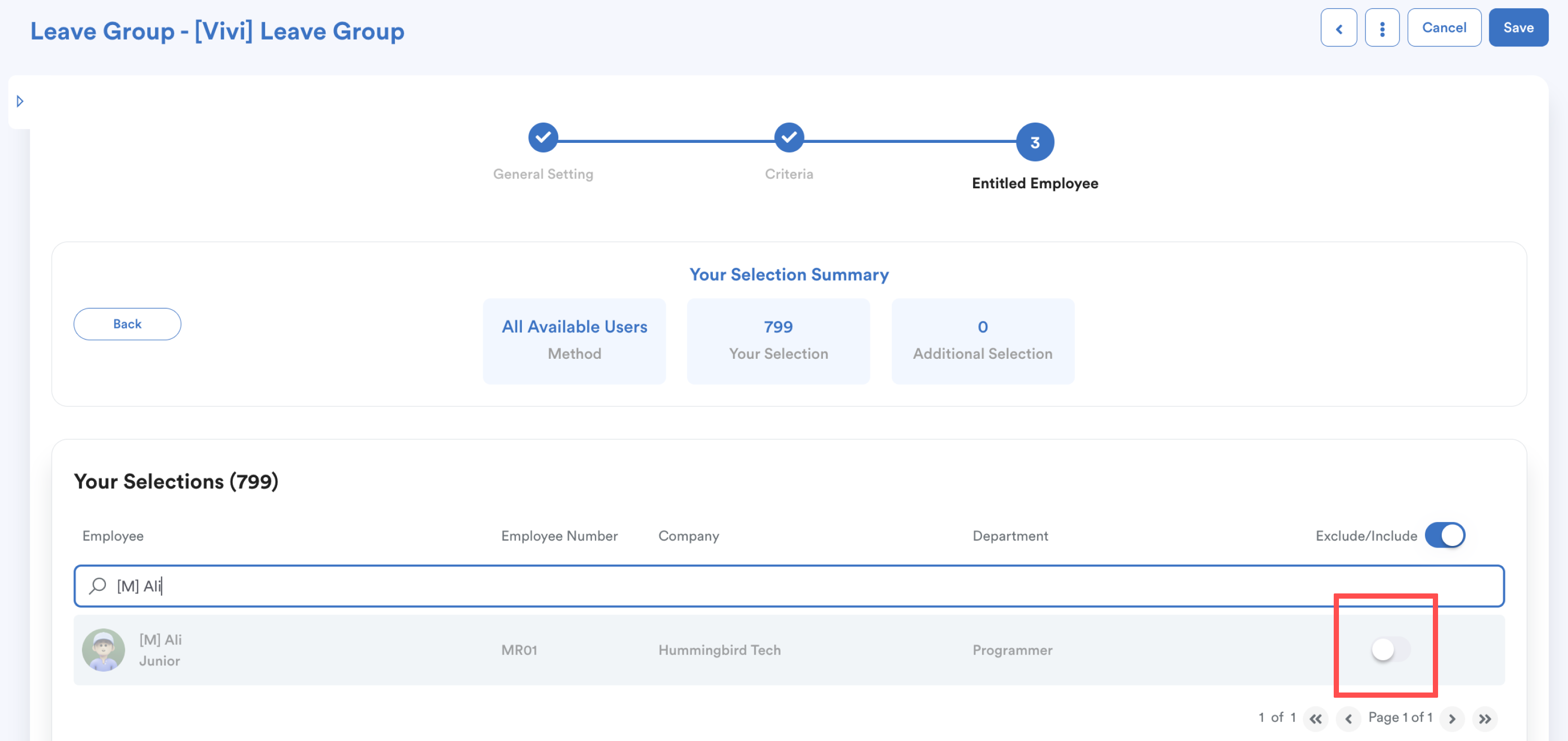Open the All Available Users method card

573,340
